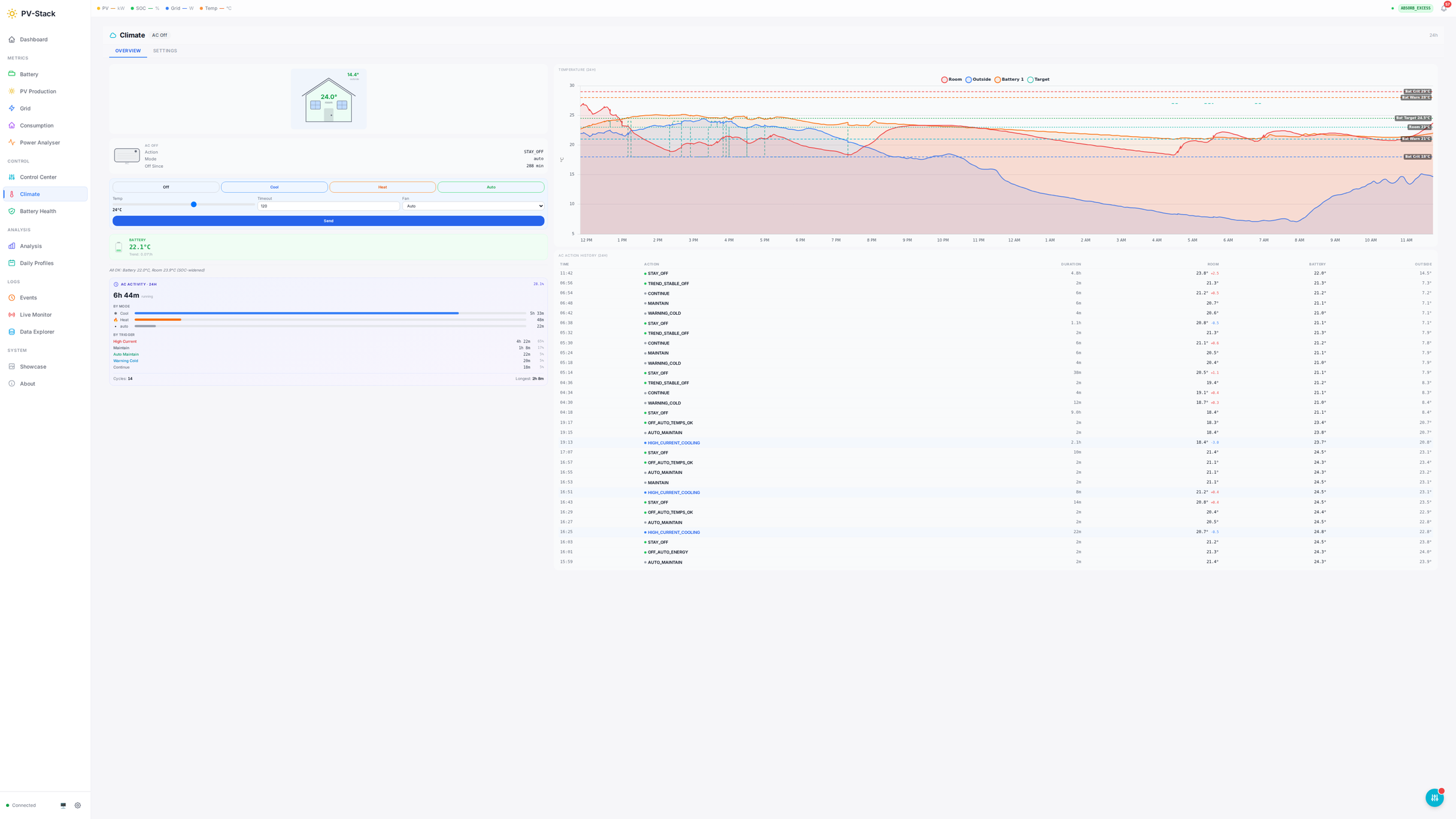This screenshot has width=1456, height=819.
Task: Open the Battery metrics sidebar icon
Action: (11, 74)
